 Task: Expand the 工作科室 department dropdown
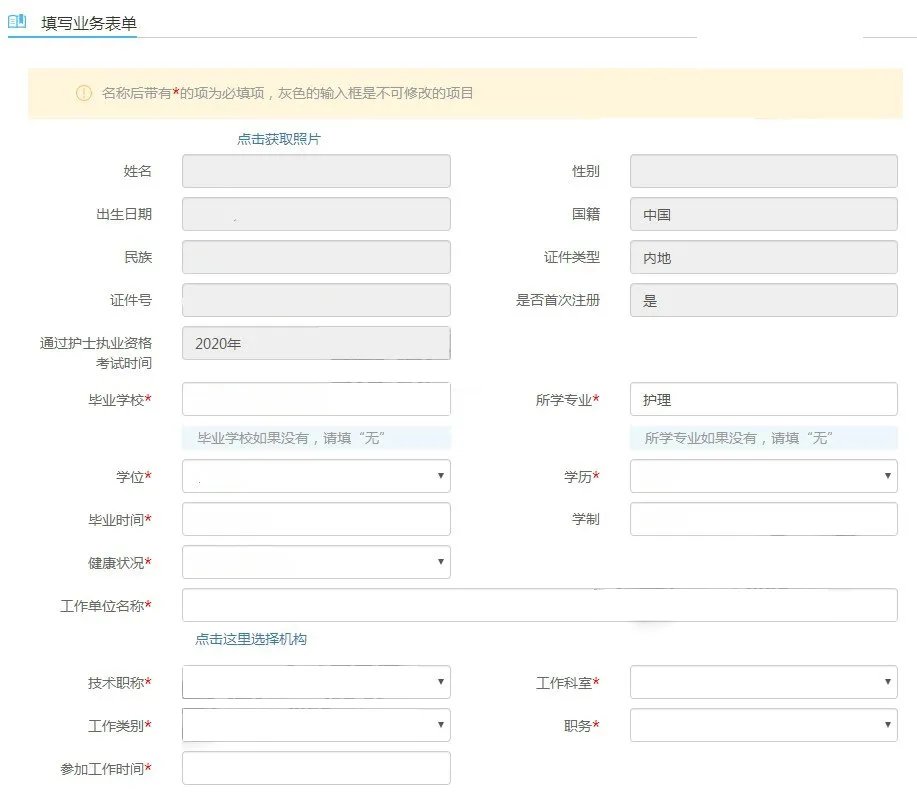763,681
